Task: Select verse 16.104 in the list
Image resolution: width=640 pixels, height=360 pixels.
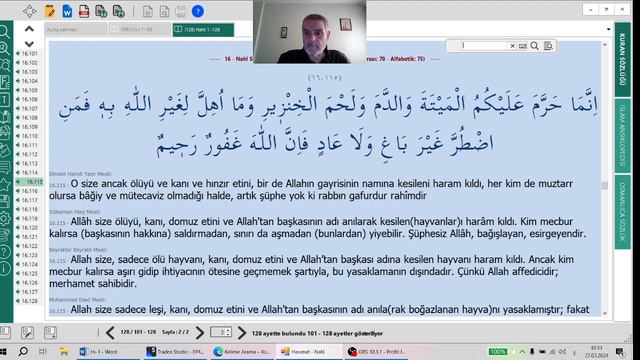Action: tap(29, 81)
